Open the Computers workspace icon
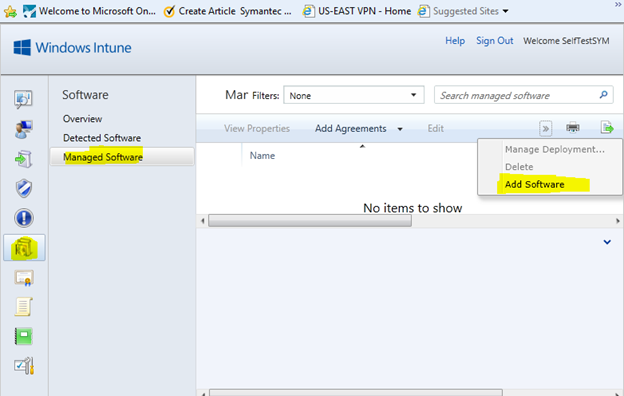This screenshot has height=396, width=624. click(23, 129)
